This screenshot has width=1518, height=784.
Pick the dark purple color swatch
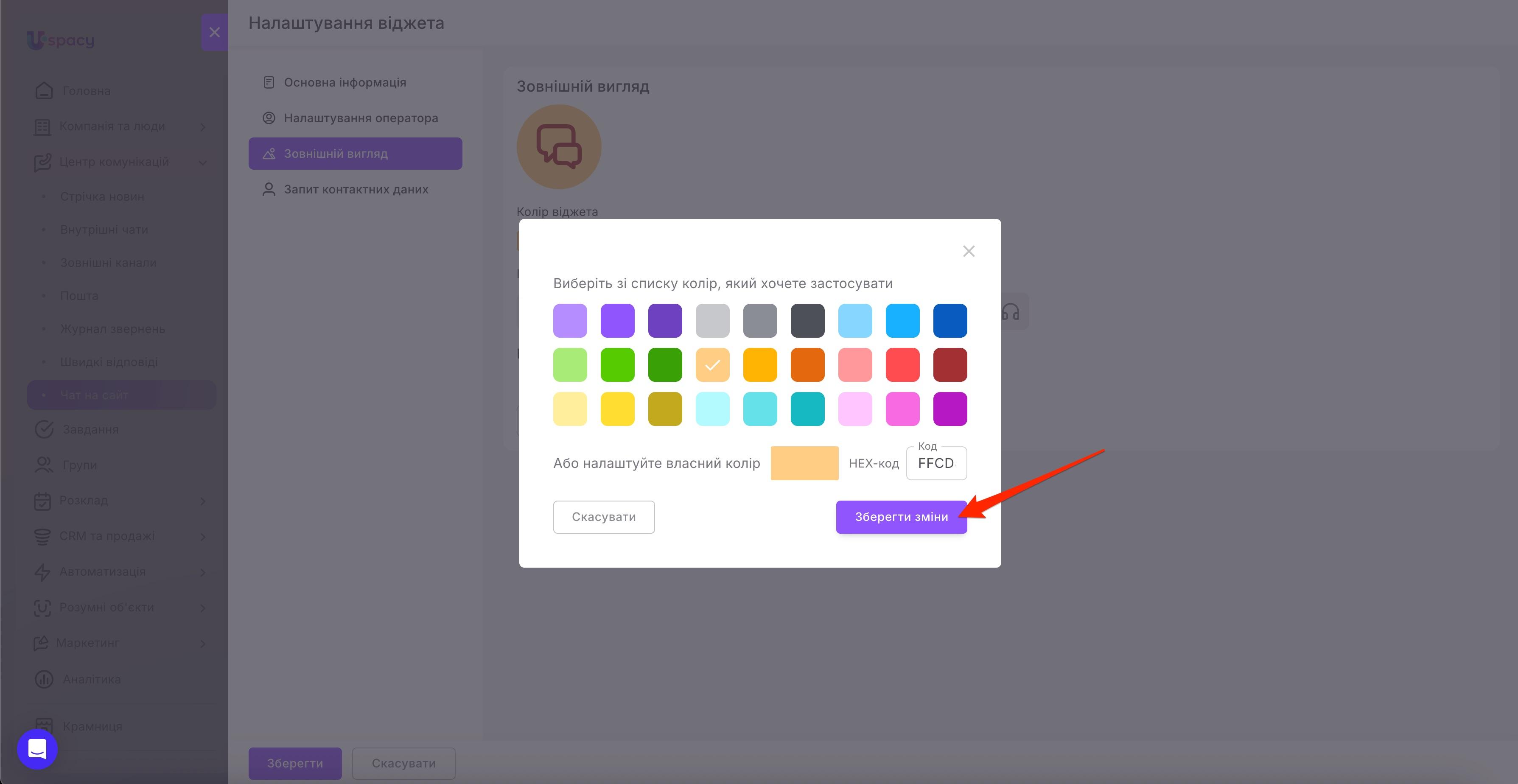pyautogui.click(x=665, y=321)
